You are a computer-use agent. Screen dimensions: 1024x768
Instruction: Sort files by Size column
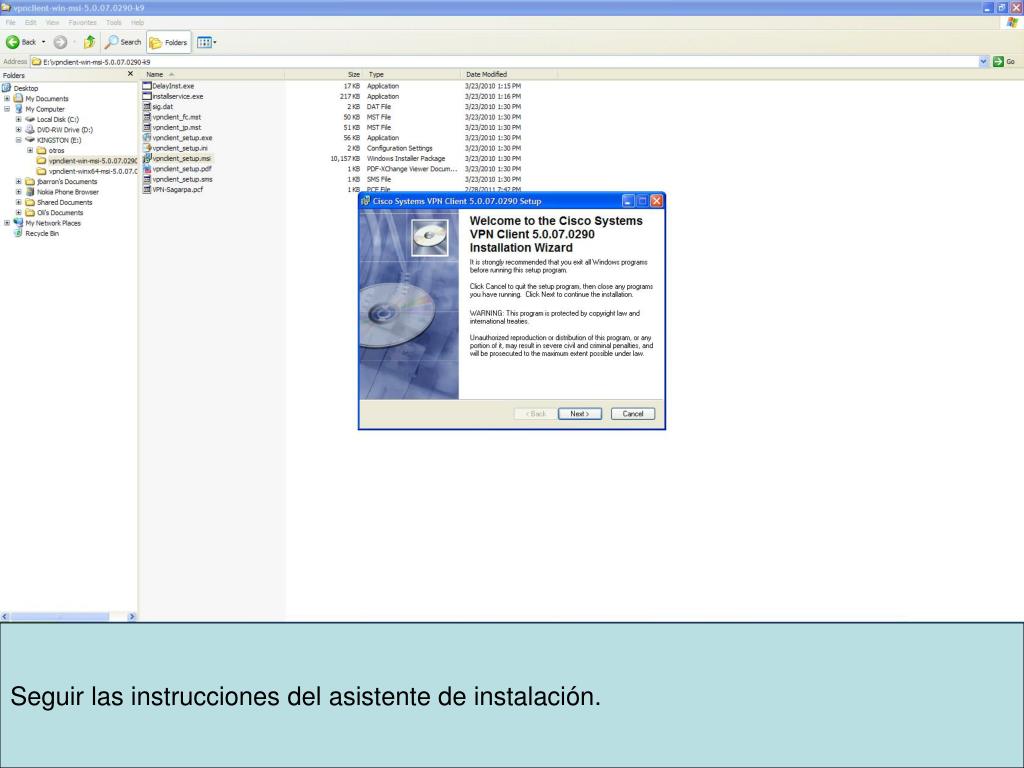[x=324, y=74]
